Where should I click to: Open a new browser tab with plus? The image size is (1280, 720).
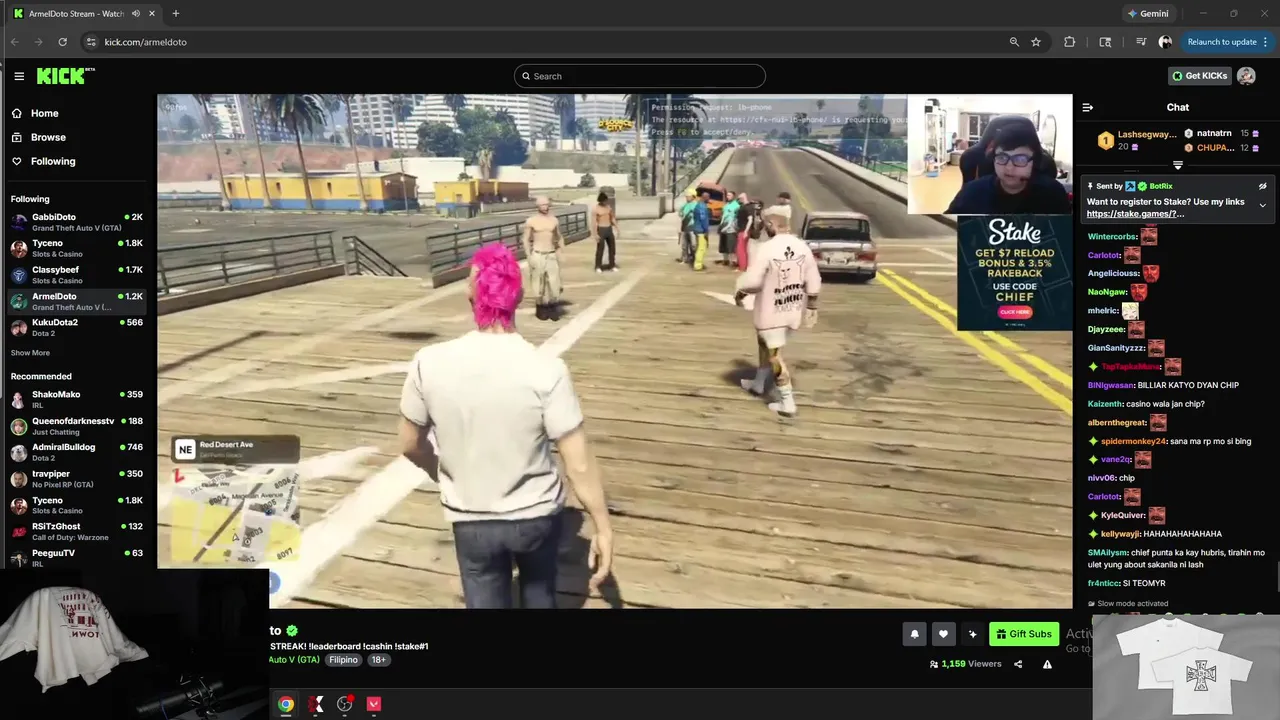point(176,13)
